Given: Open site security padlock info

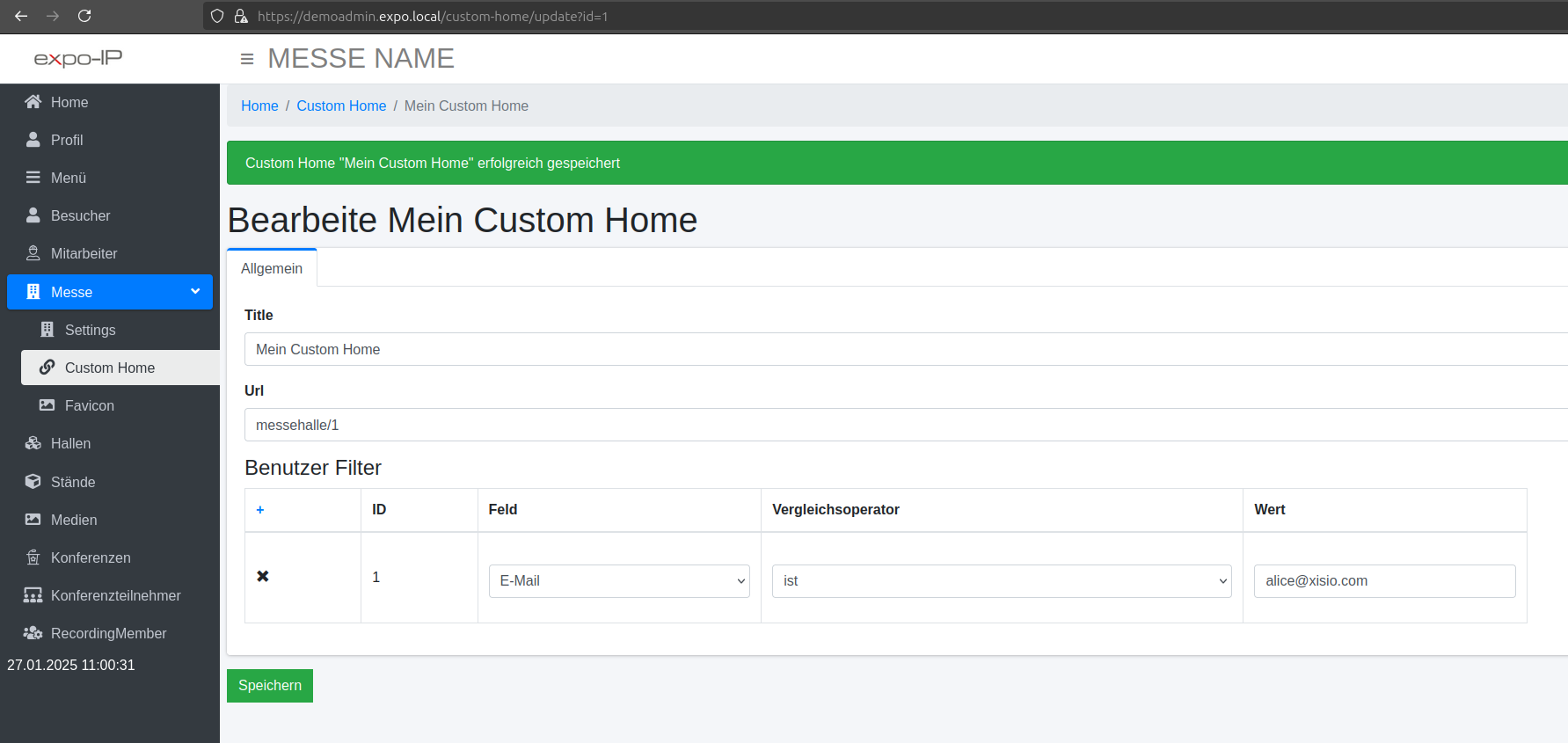Looking at the screenshot, I should (x=240, y=16).
